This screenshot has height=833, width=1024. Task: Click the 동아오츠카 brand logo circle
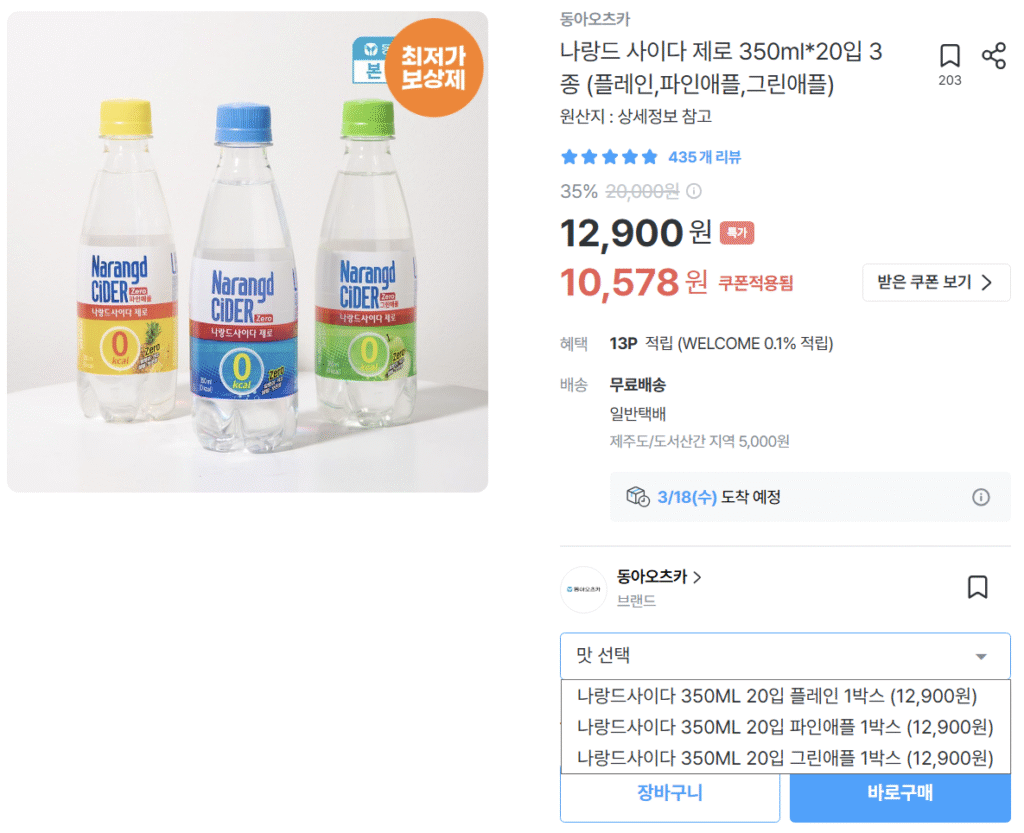[x=584, y=590]
